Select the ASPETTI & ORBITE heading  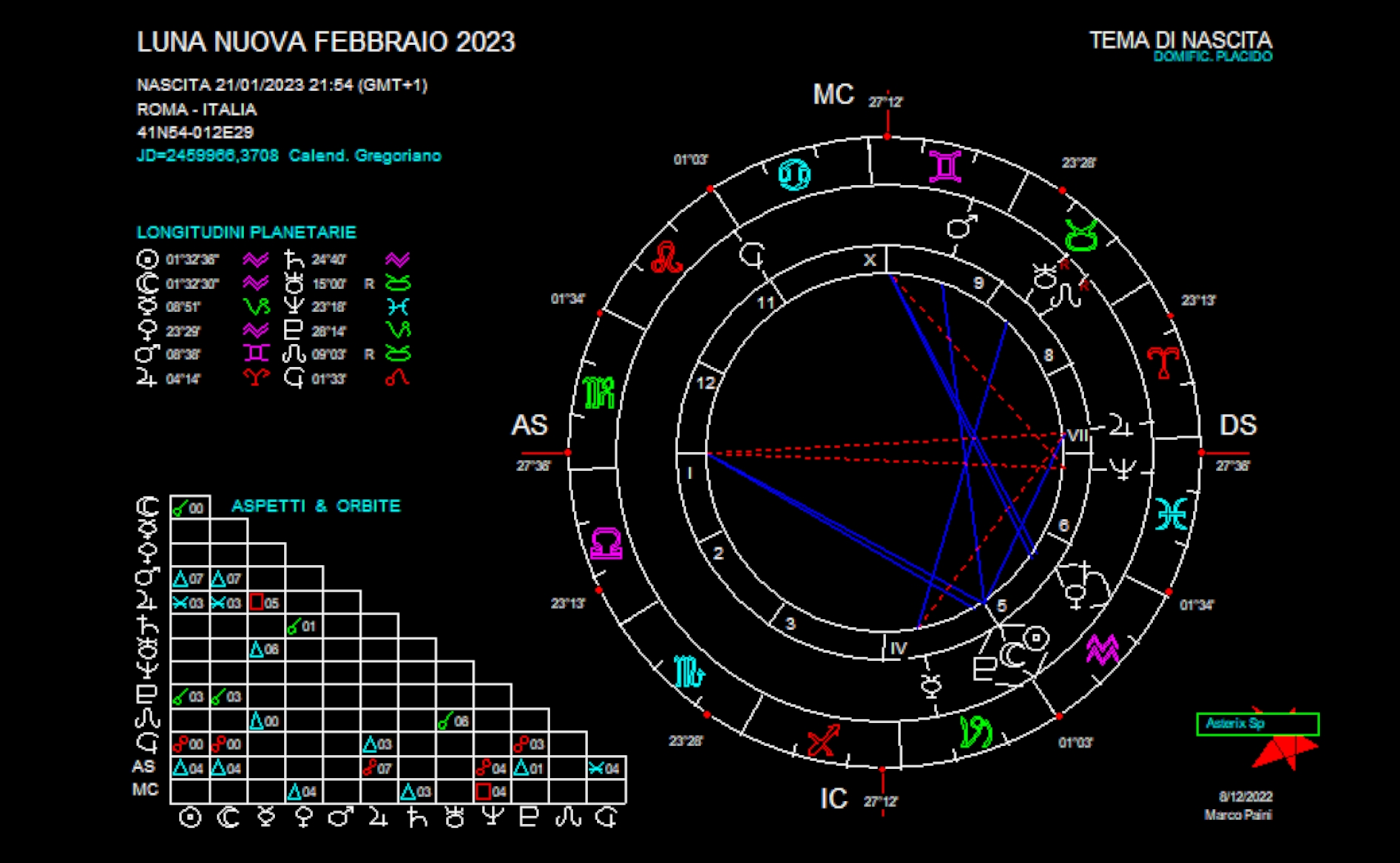pyautogui.click(x=316, y=506)
